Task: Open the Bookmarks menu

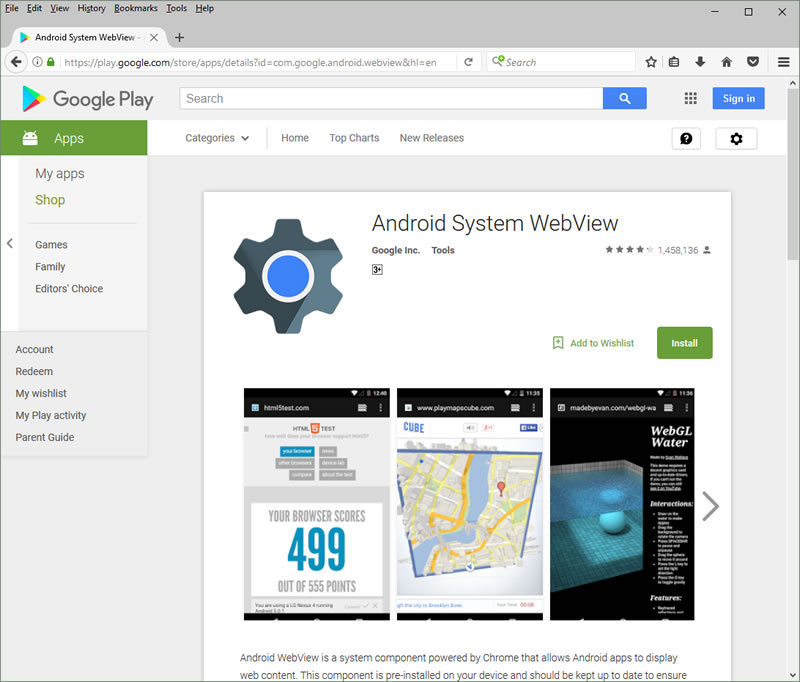Action: (x=136, y=8)
